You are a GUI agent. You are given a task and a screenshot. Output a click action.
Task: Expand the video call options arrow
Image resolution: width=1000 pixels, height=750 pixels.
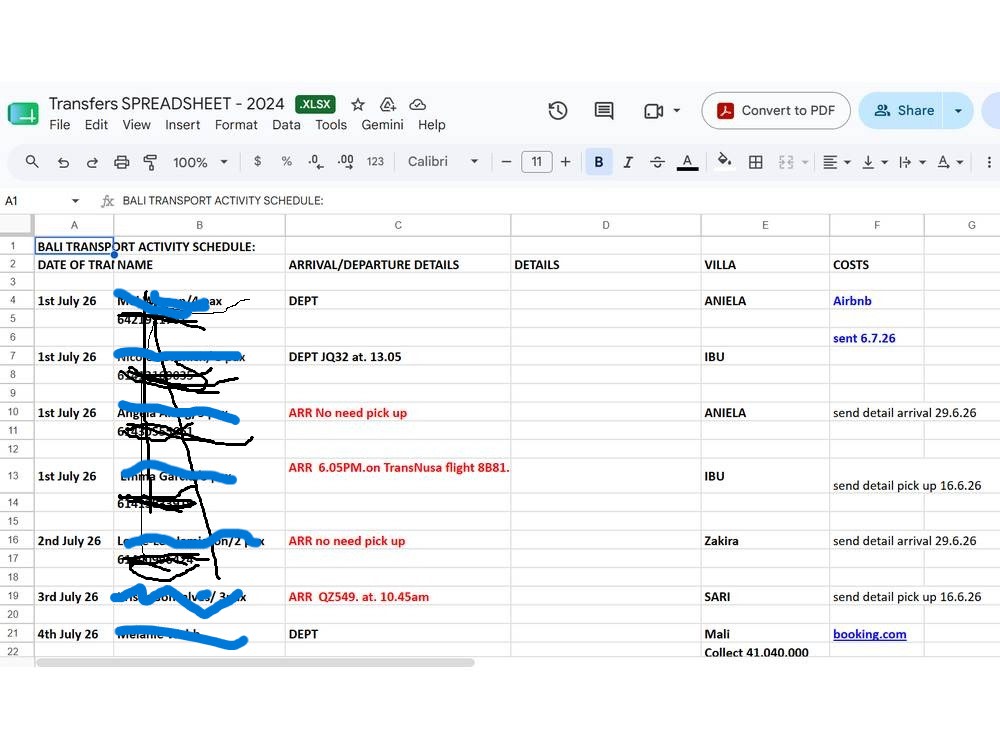click(677, 110)
